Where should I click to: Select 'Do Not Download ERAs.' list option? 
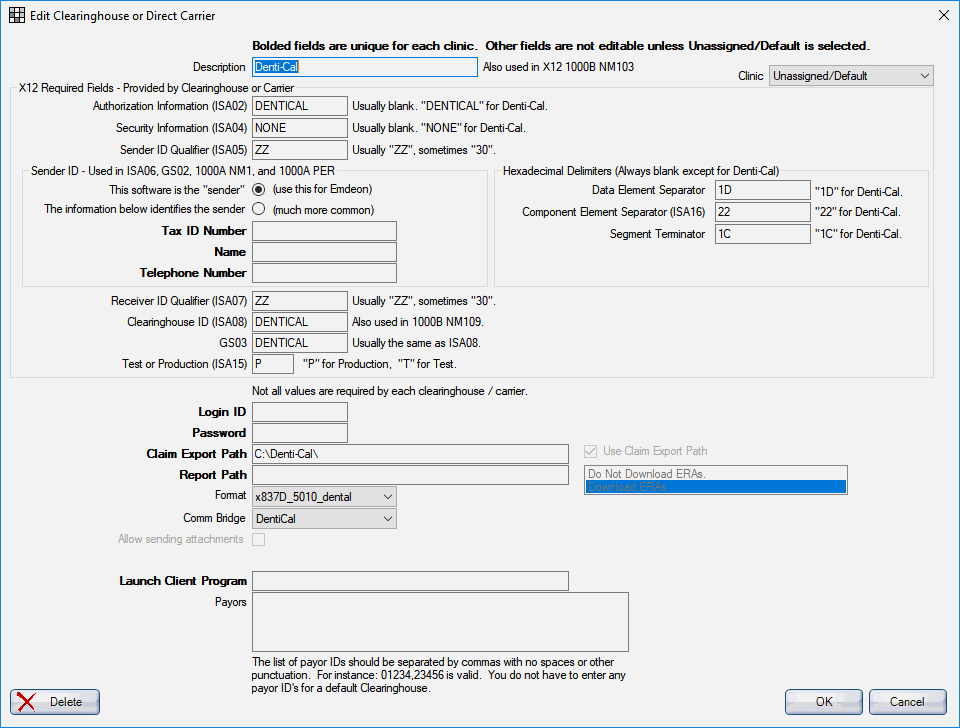point(715,474)
